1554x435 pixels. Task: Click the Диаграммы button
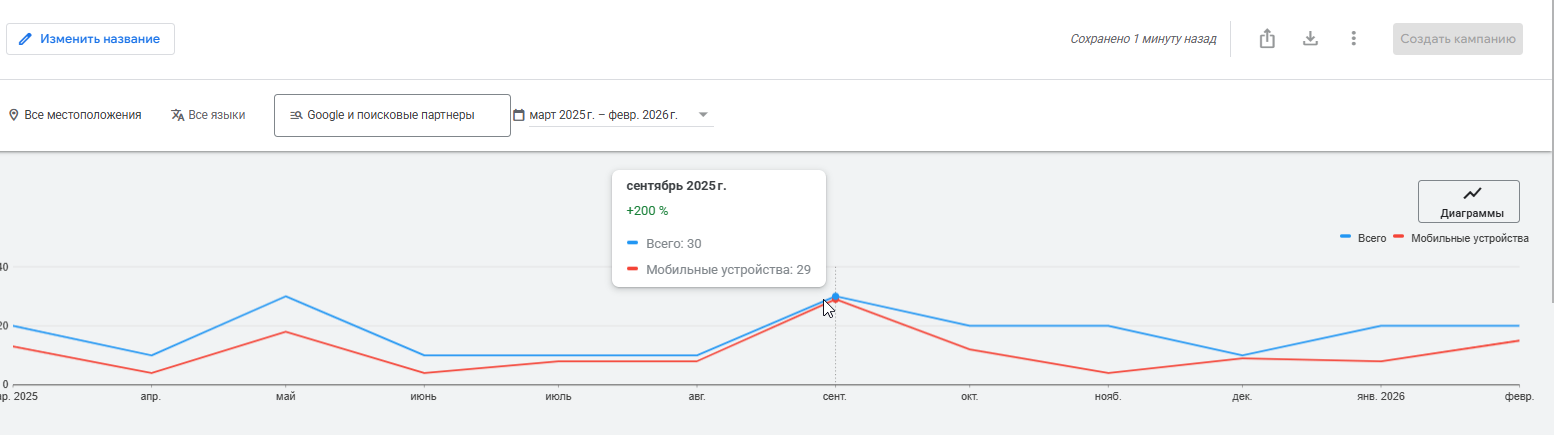tap(1468, 202)
